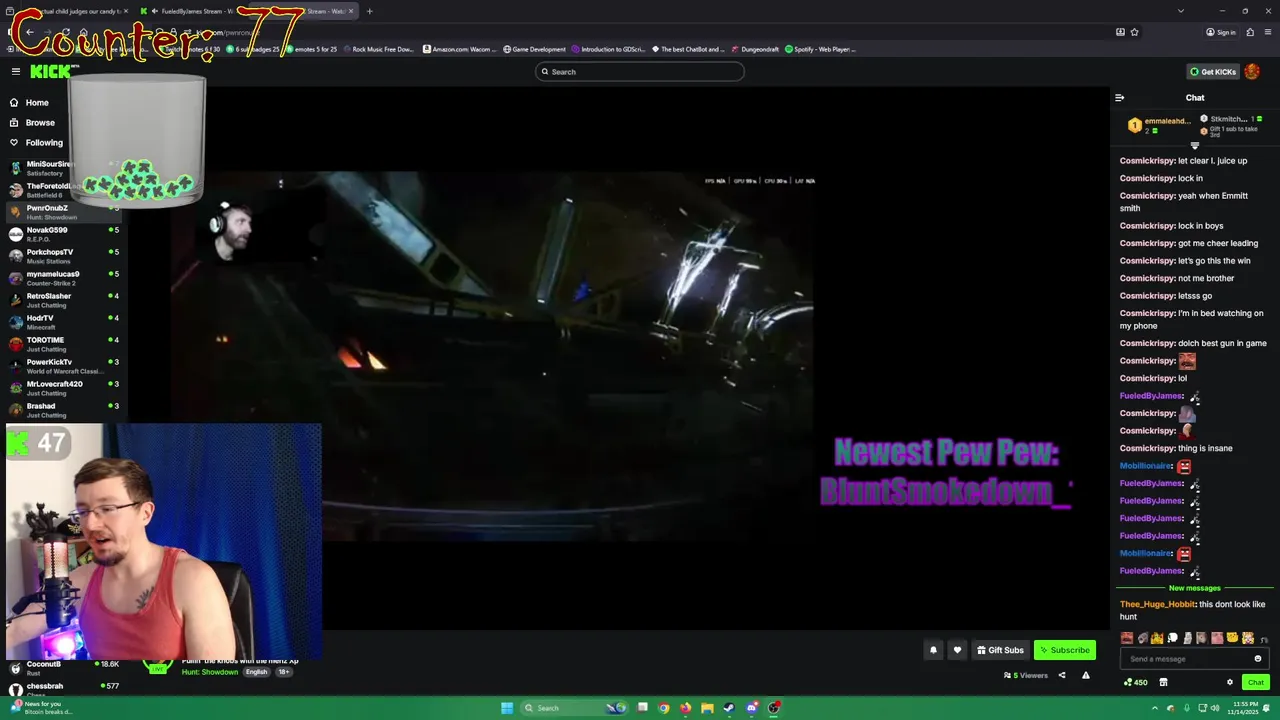
Task: Open The best ChatBot bookmark
Action: [x=687, y=49]
